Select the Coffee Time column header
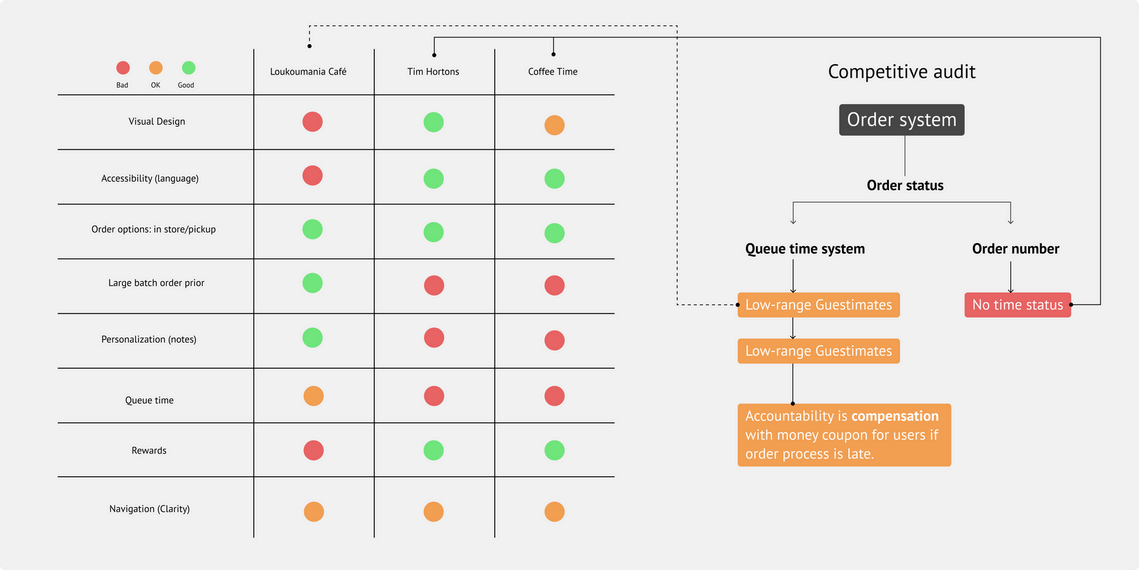Viewport: 1139px width, 570px height. click(554, 72)
